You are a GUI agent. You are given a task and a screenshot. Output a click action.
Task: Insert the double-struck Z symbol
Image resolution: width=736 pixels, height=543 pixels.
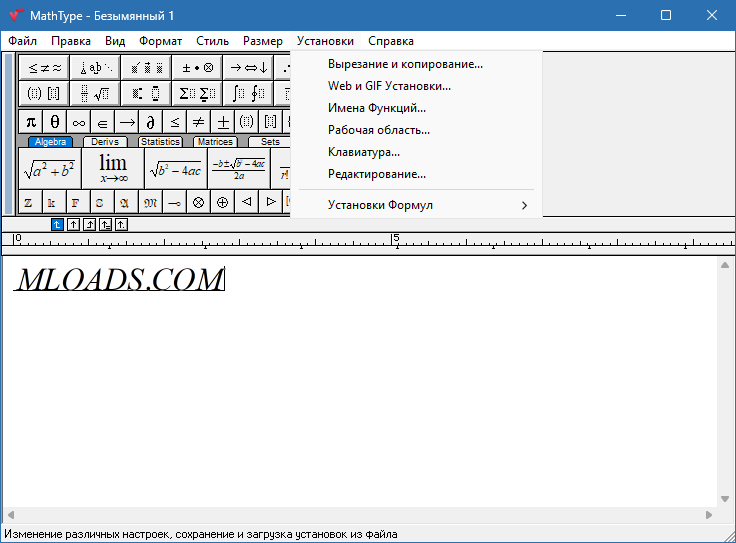click(x=31, y=202)
